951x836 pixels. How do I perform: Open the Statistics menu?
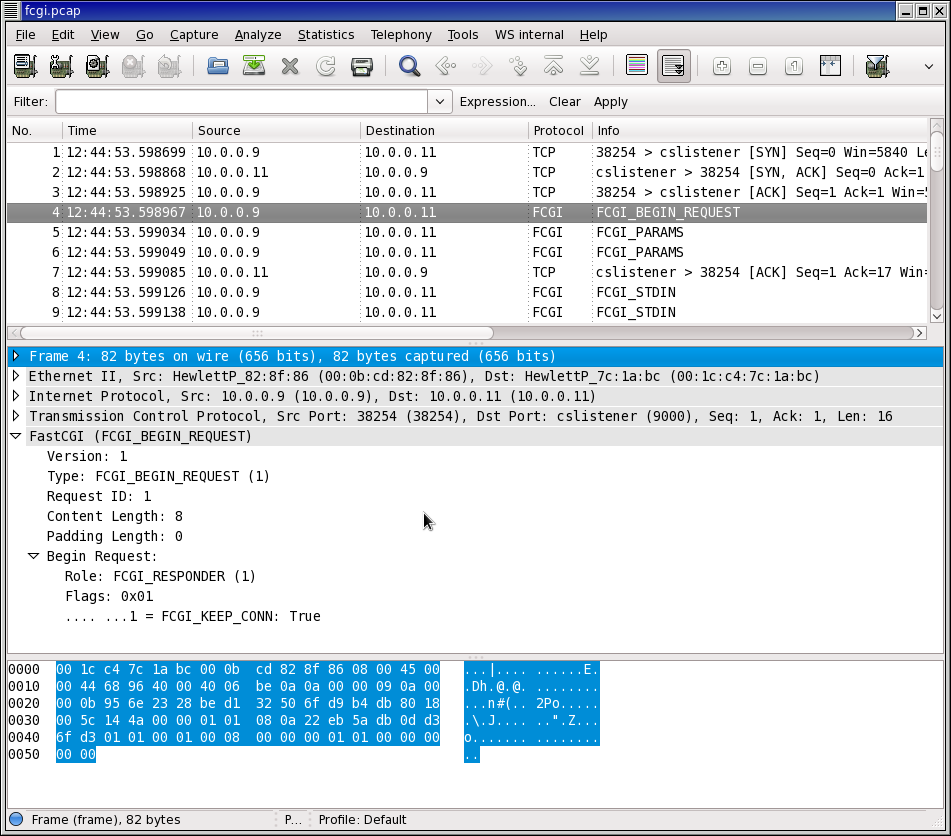click(326, 35)
